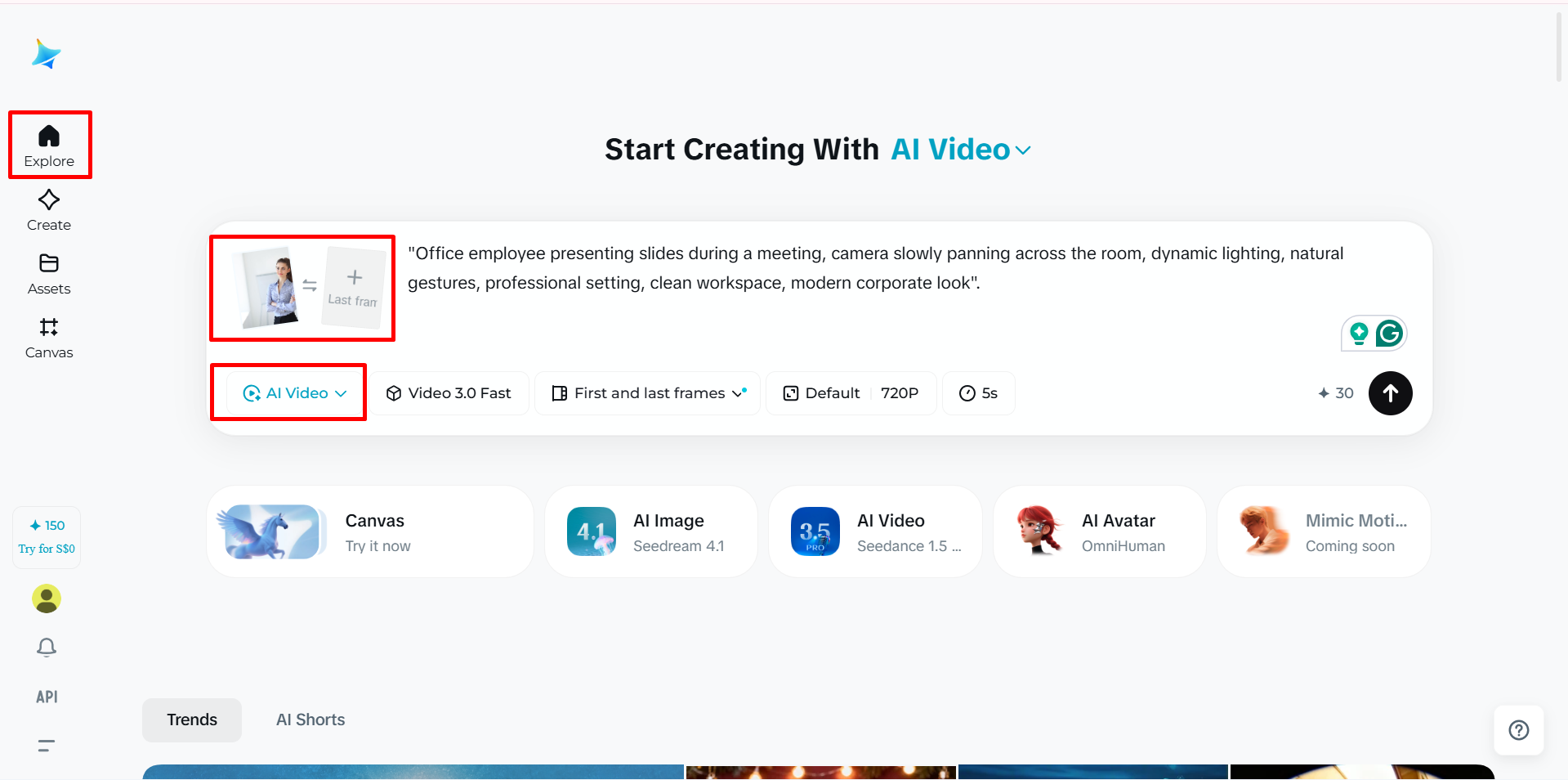Switch to the AI Shorts tab
Screen dimensions: 1568x780
[310, 719]
